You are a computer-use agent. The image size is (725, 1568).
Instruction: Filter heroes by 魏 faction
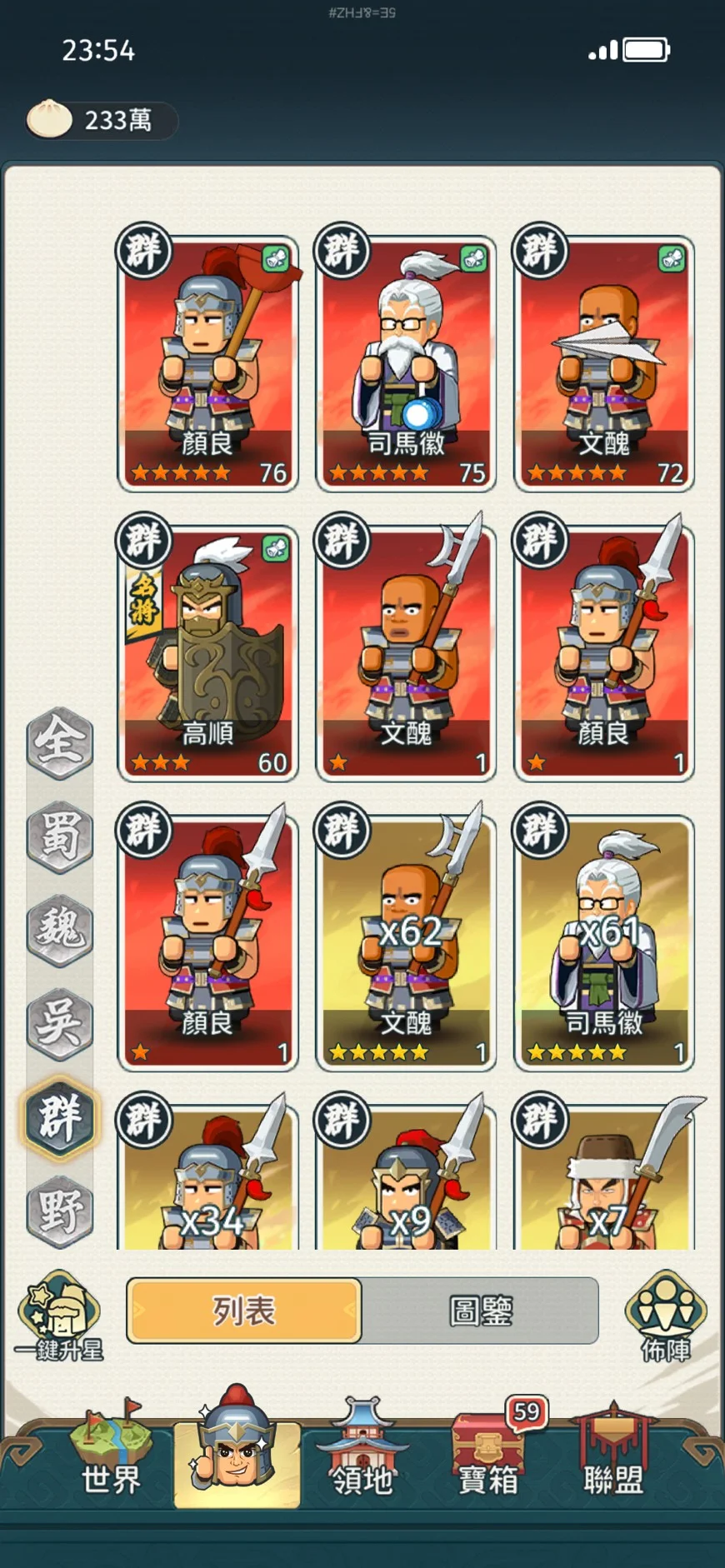tap(60, 929)
